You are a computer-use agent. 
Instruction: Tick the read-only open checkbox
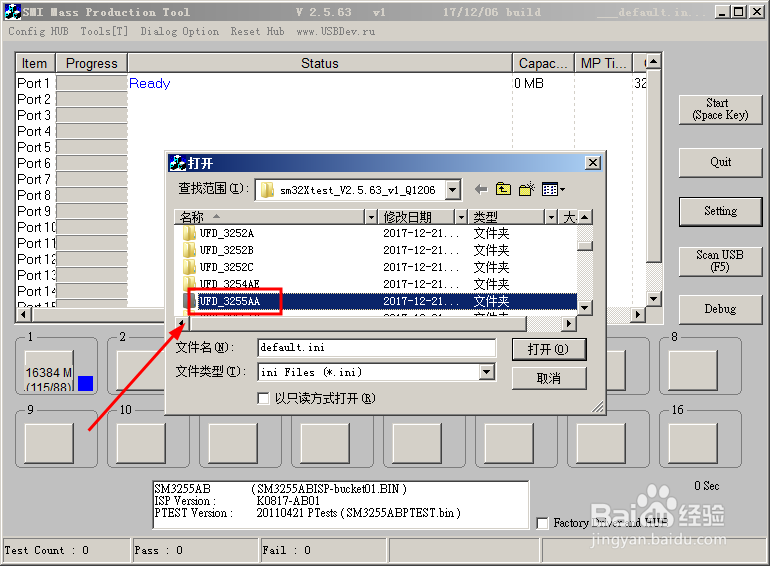pos(264,398)
